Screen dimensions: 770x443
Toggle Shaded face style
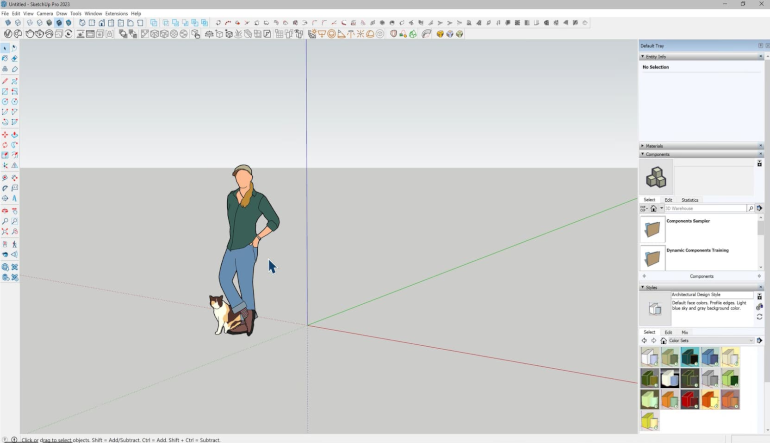pos(49,23)
